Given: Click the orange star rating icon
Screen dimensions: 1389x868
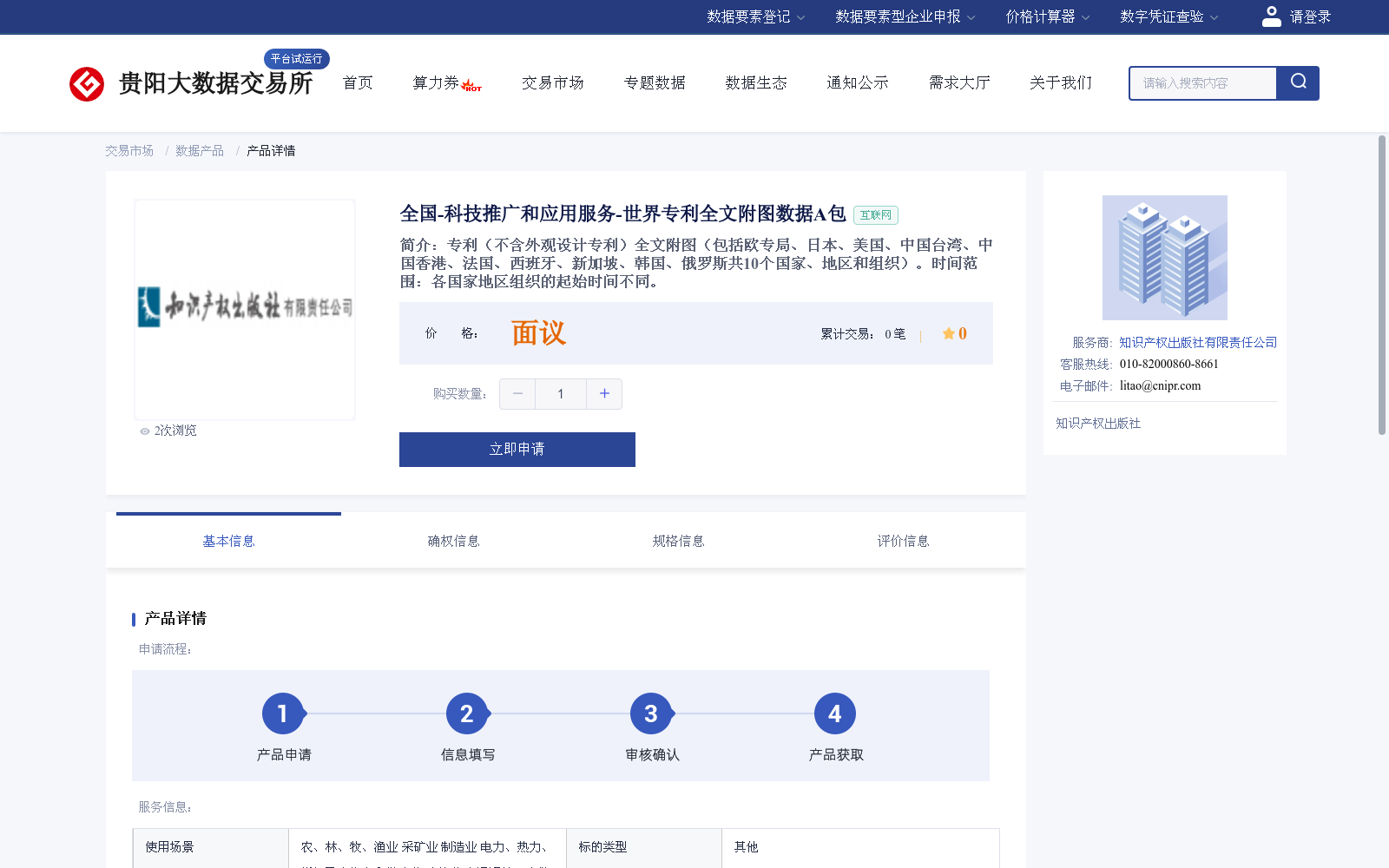Looking at the screenshot, I should click(949, 333).
